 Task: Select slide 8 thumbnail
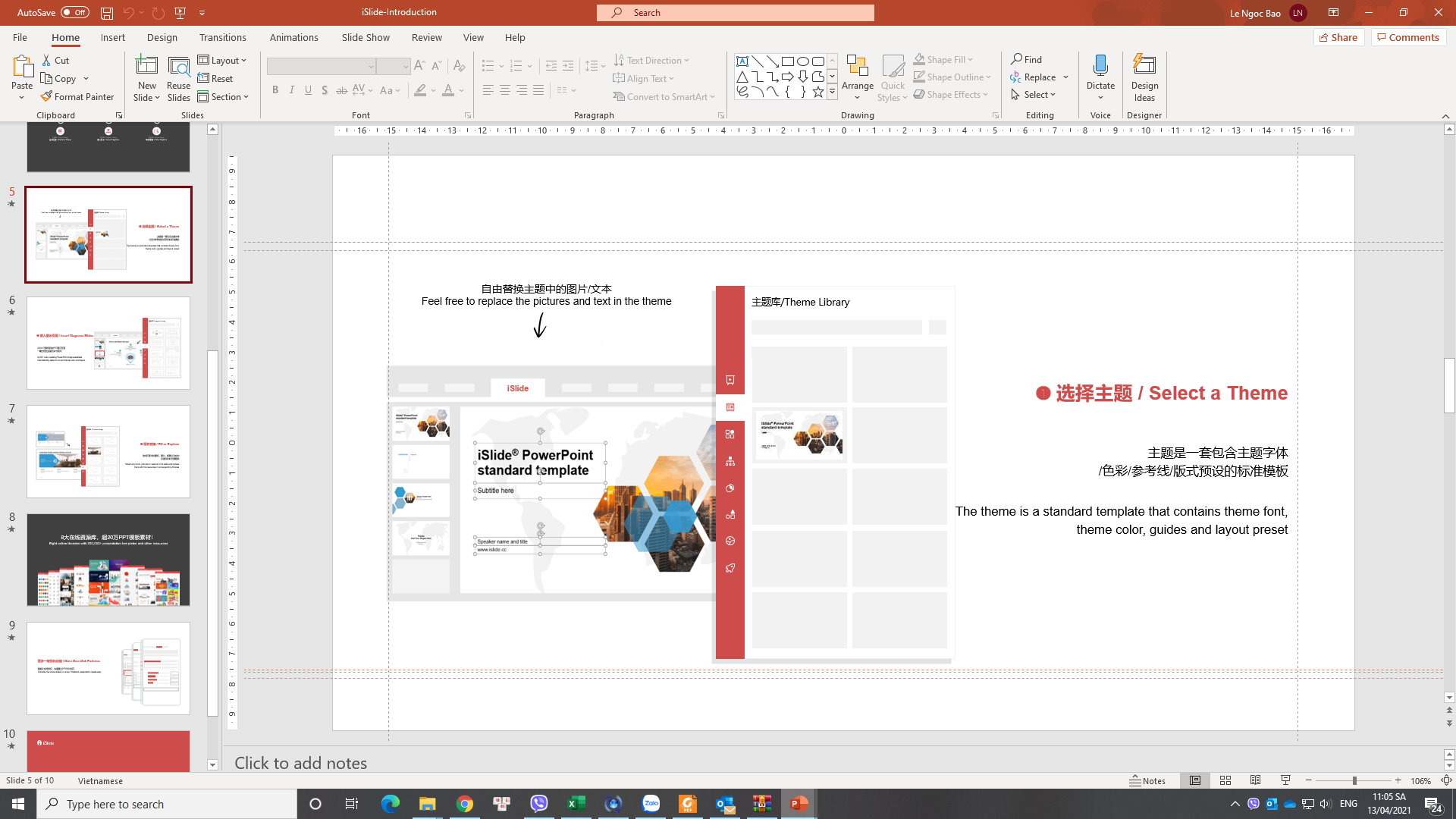tap(108, 560)
